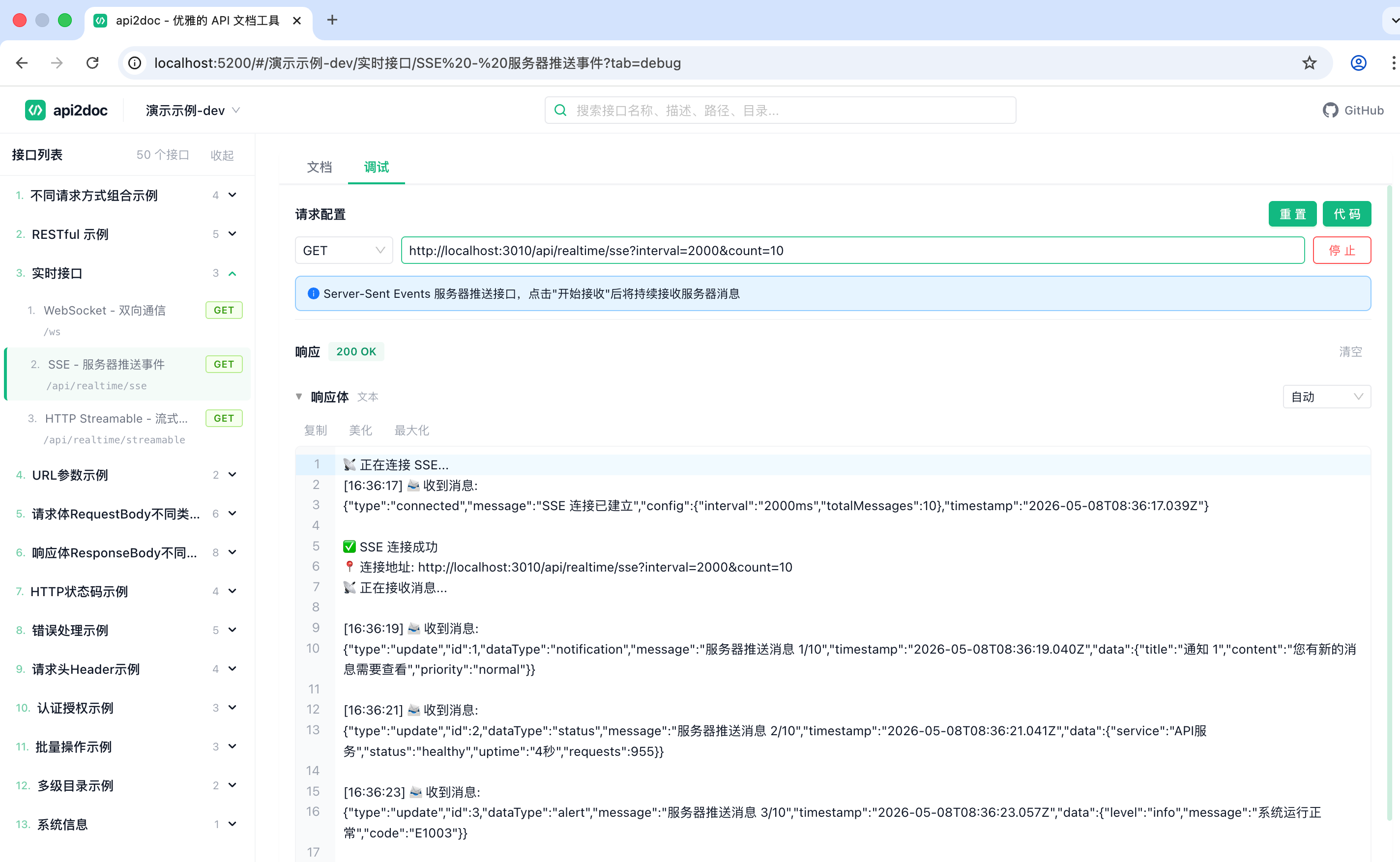The image size is (1400, 862).
Task: Click the 200 OK status badge
Action: [x=356, y=352]
